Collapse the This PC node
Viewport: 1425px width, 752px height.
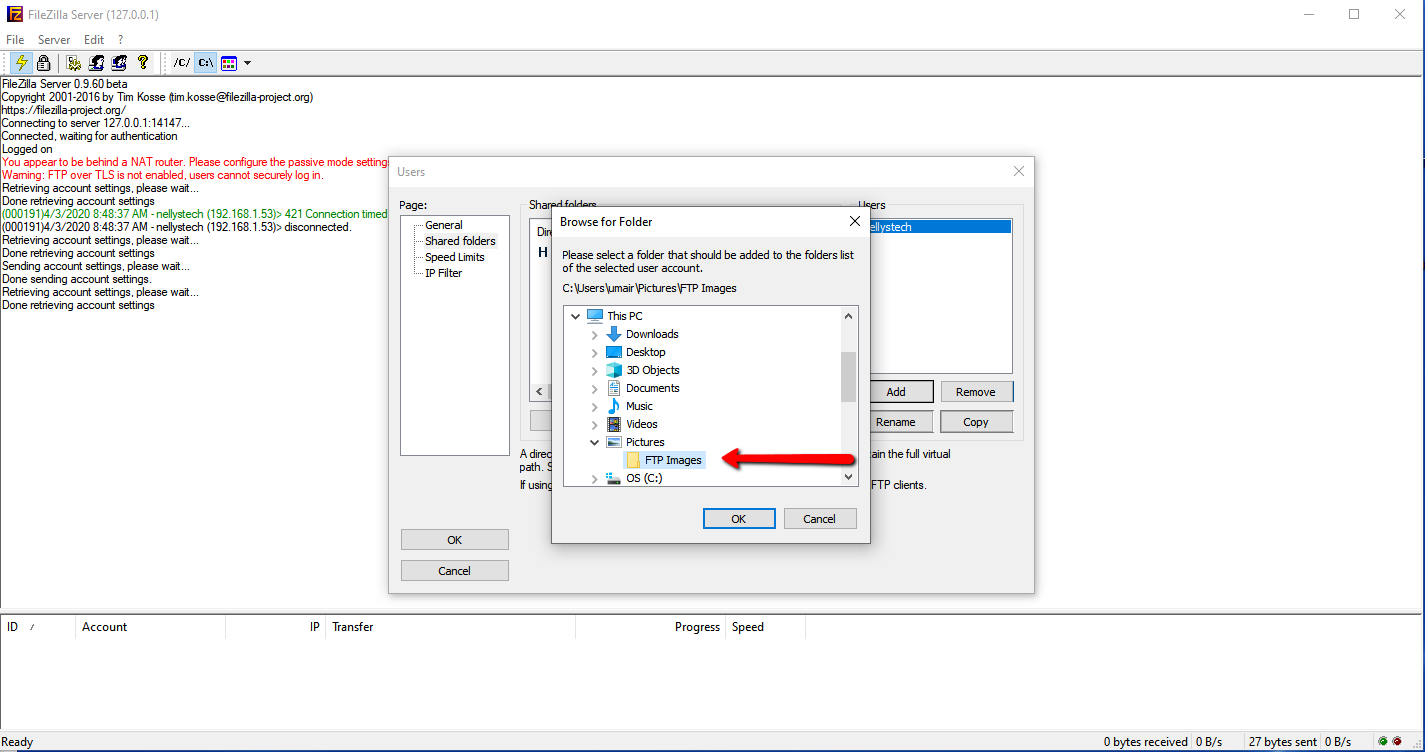(575, 316)
